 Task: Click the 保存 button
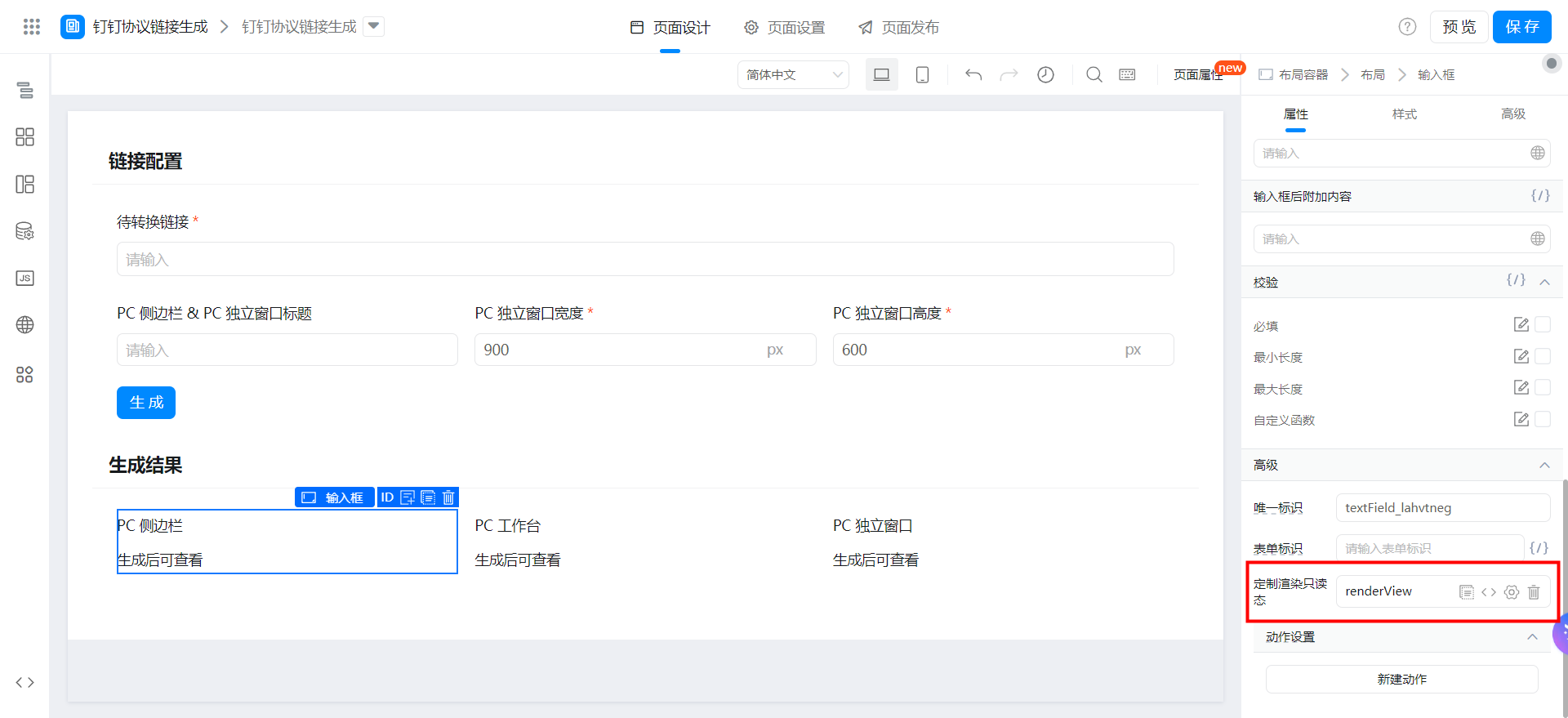click(1521, 27)
